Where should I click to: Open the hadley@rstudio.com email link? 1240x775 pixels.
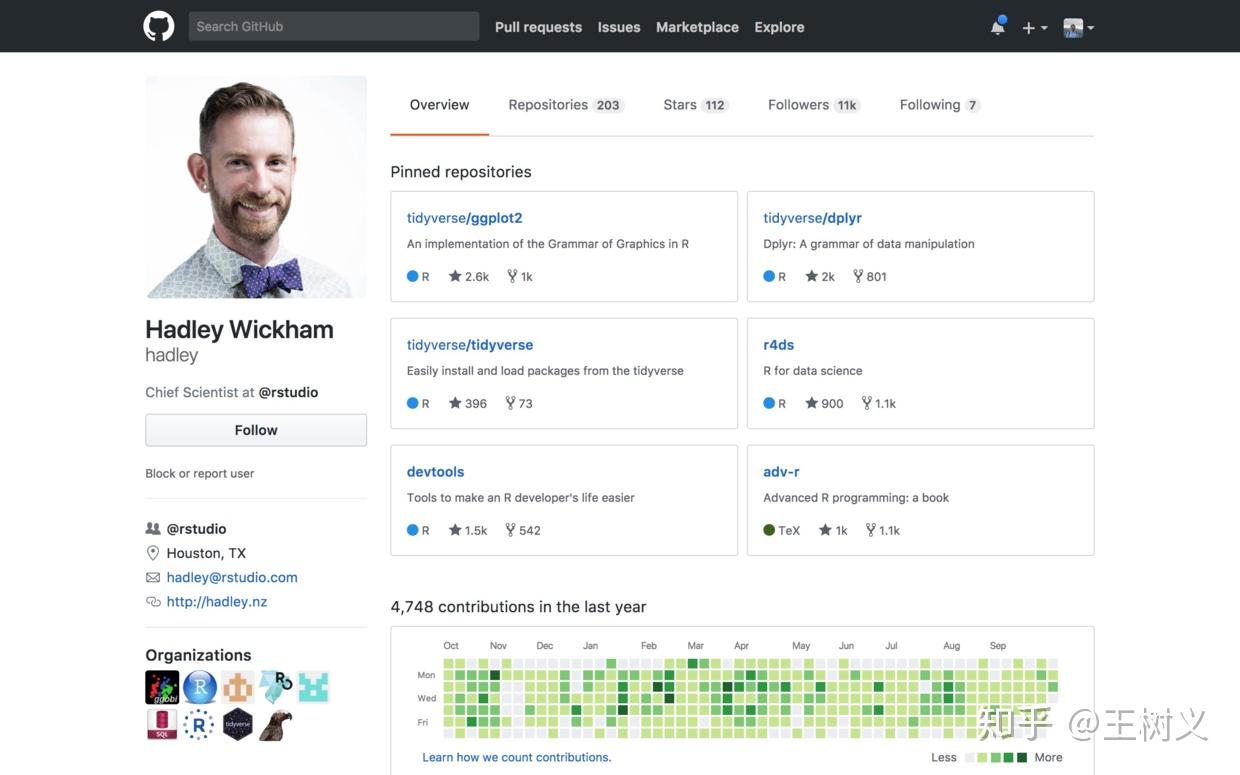pyautogui.click(x=232, y=577)
